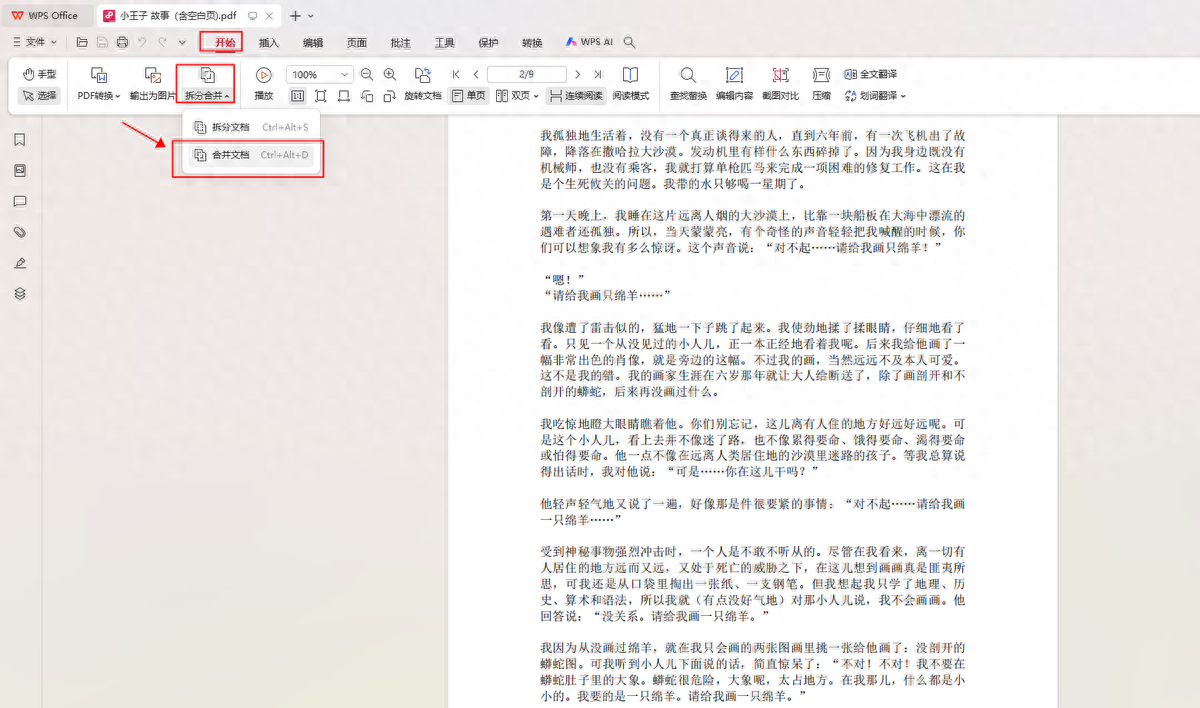
Task: Open the 划词翻译 dropdown
Action: (x=875, y=96)
